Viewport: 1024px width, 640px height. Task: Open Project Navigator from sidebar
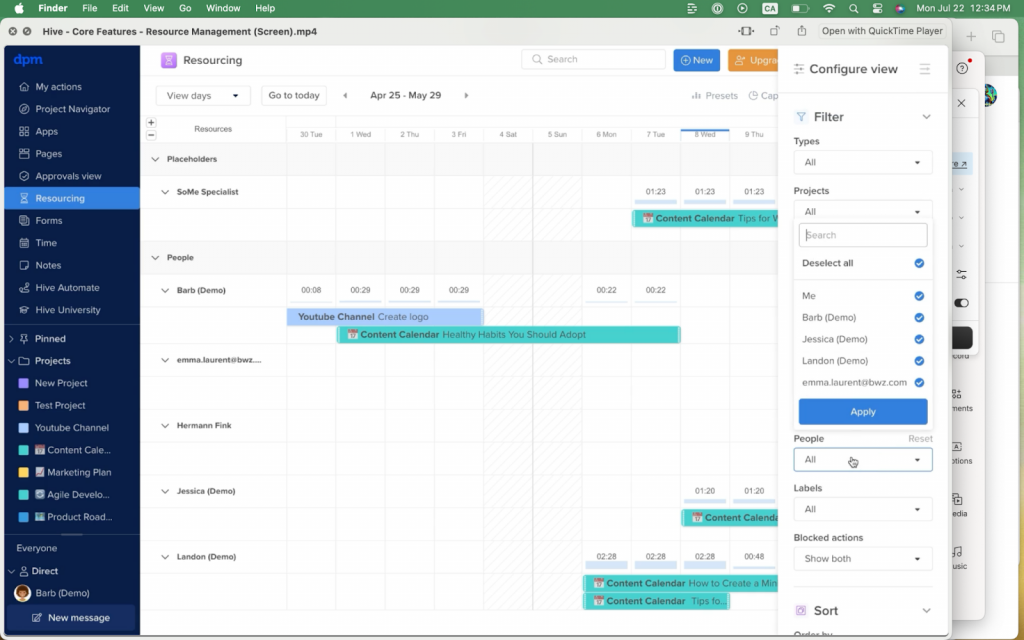point(72,109)
